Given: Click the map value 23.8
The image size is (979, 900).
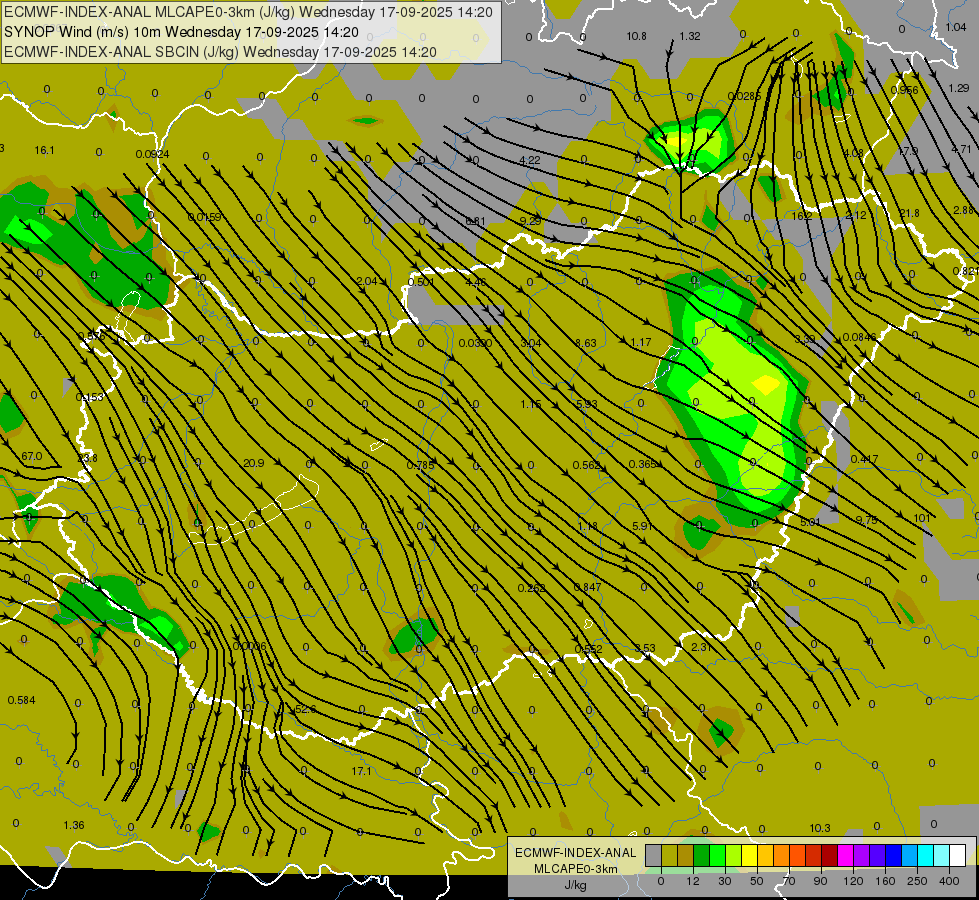Looking at the screenshot, I should [87, 458].
